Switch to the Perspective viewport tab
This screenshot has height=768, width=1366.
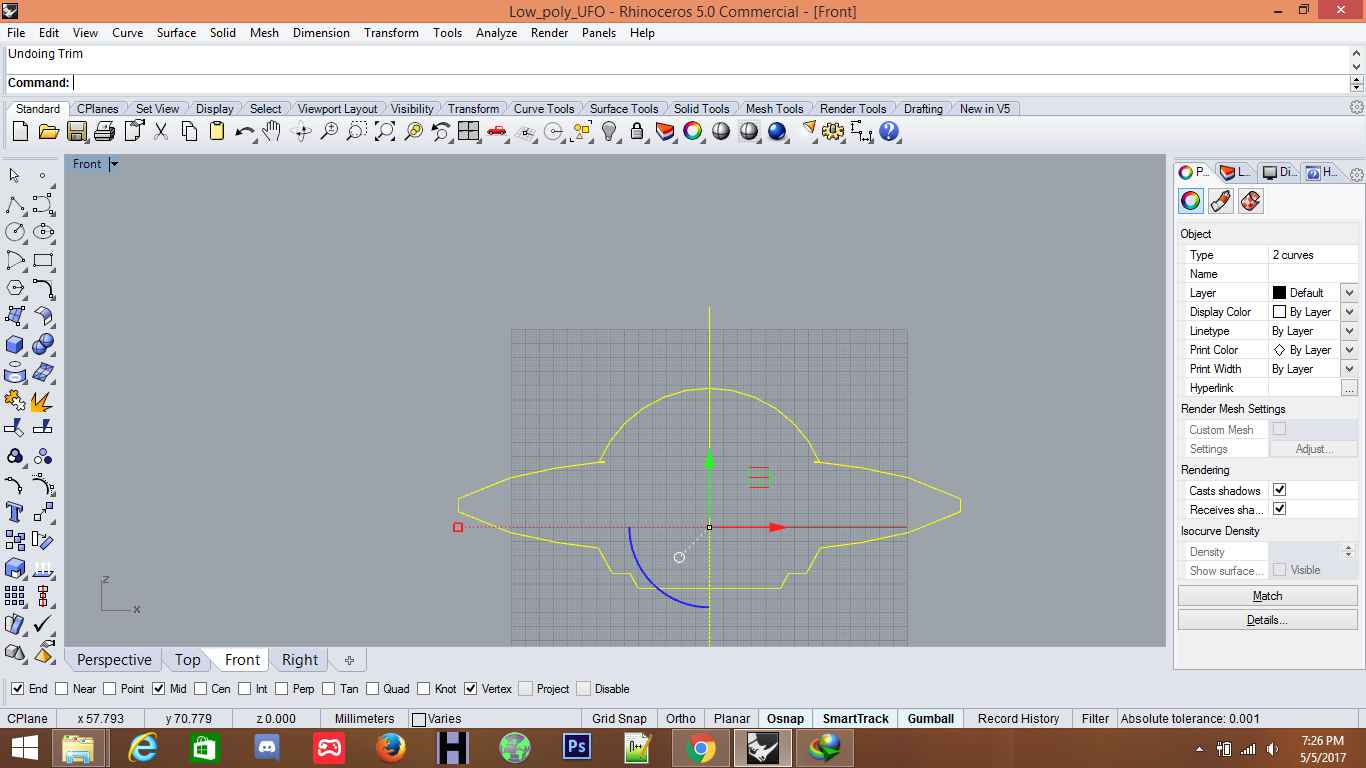114,660
